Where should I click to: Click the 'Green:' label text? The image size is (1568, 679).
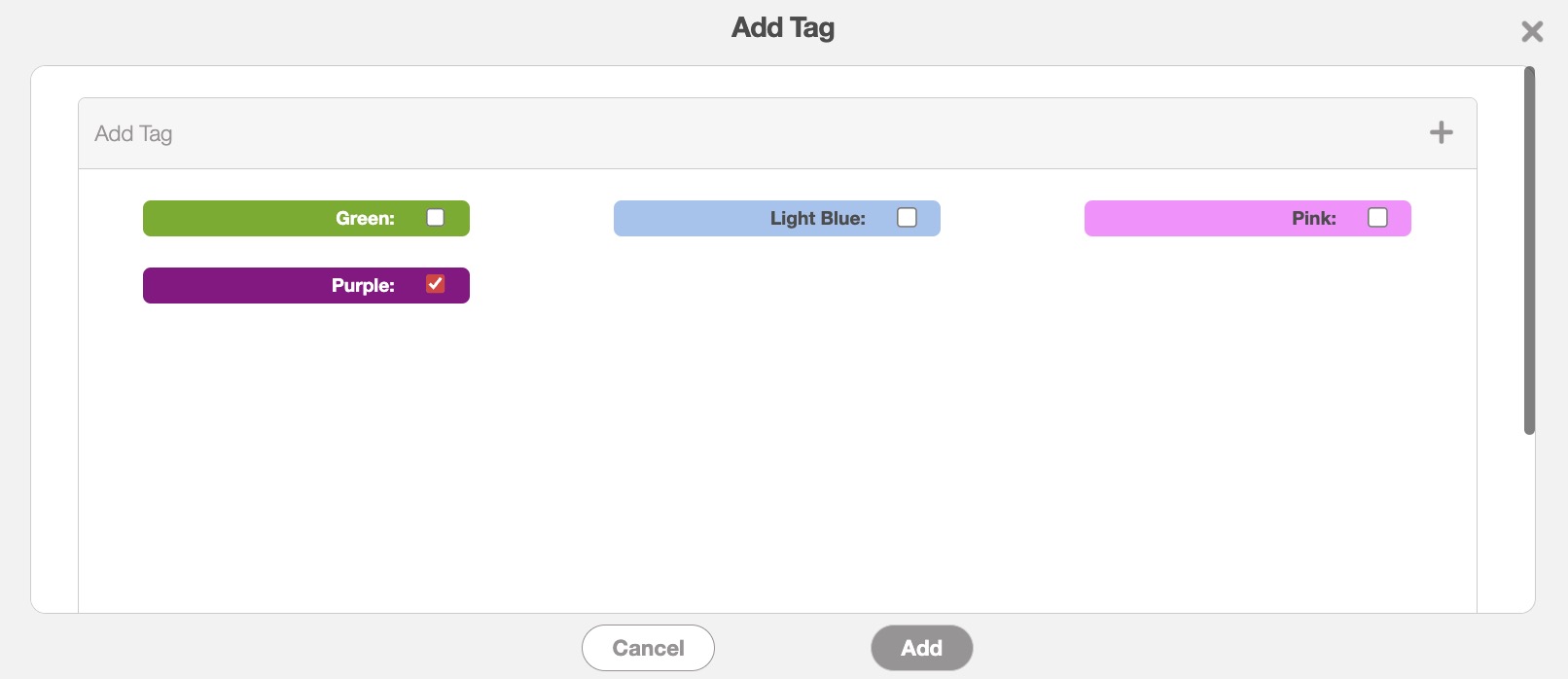tap(365, 219)
